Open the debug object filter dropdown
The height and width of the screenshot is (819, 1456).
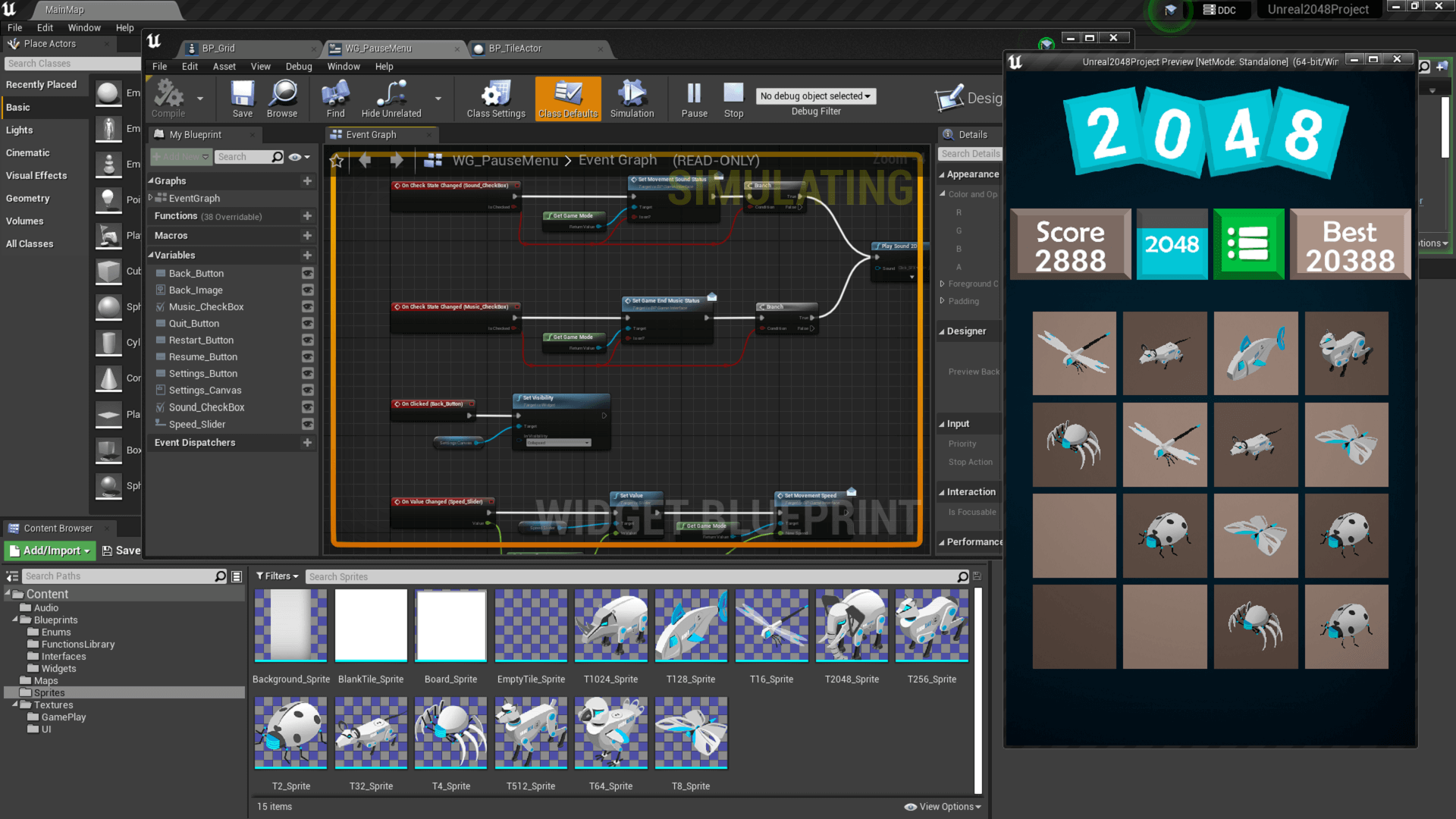pyautogui.click(x=815, y=96)
